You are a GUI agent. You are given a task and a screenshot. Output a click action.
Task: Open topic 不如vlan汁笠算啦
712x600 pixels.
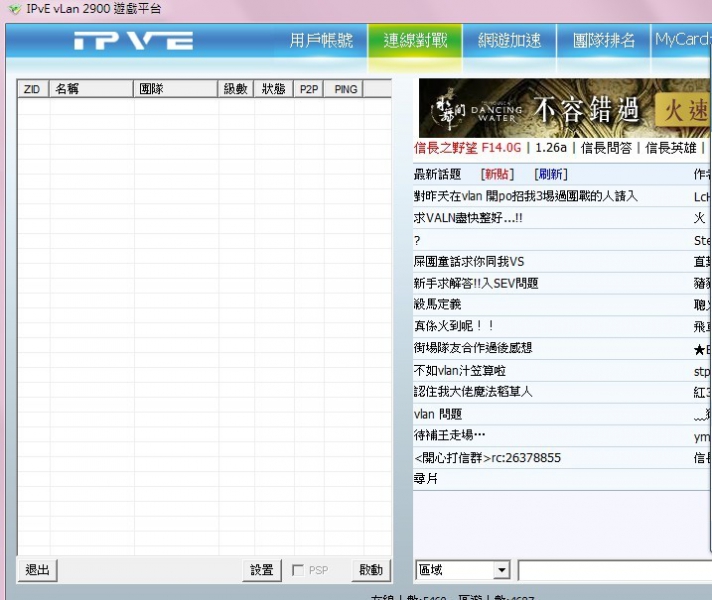(x=460, y=371)
